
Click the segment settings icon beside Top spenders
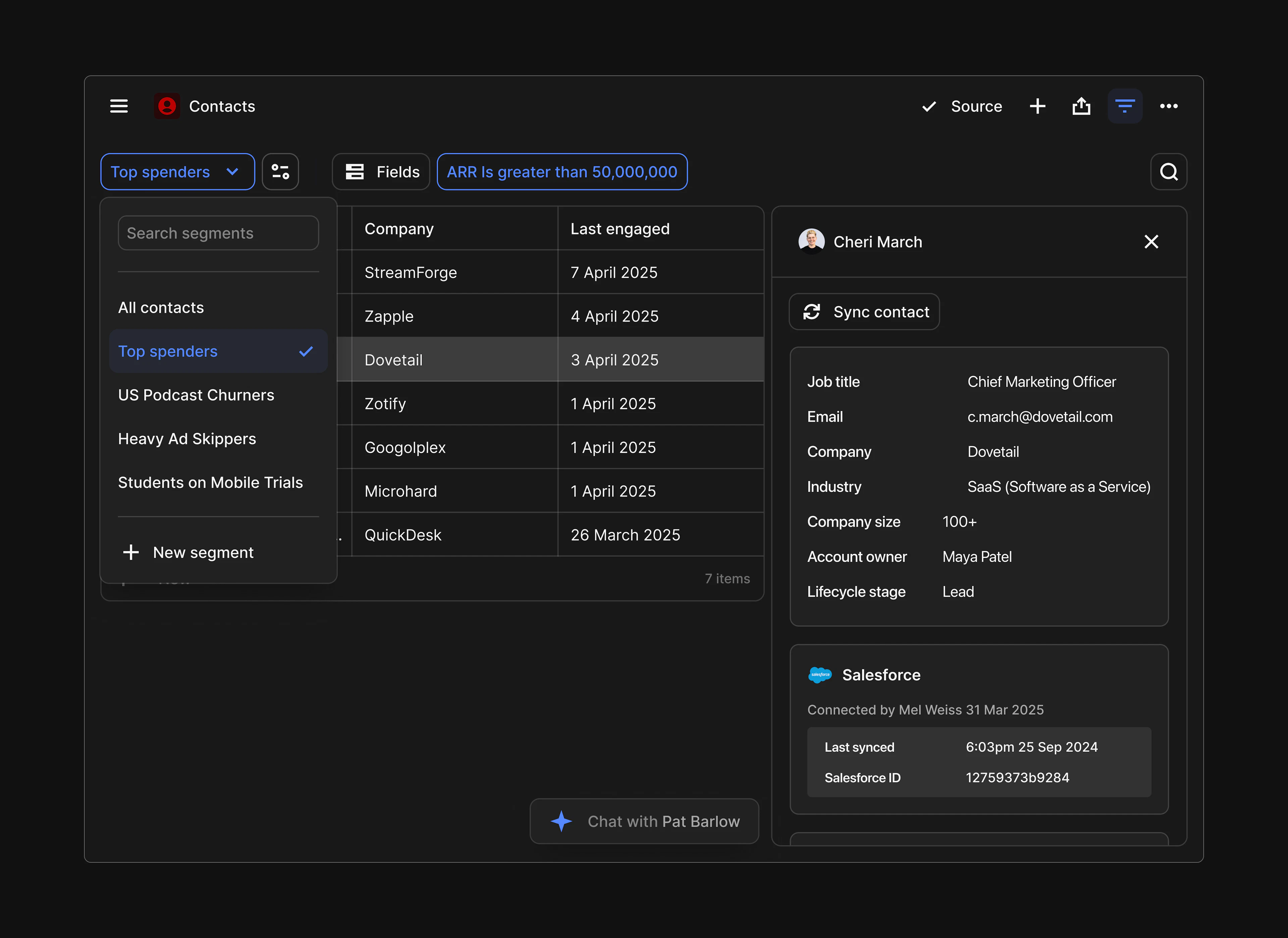point(280,171)
